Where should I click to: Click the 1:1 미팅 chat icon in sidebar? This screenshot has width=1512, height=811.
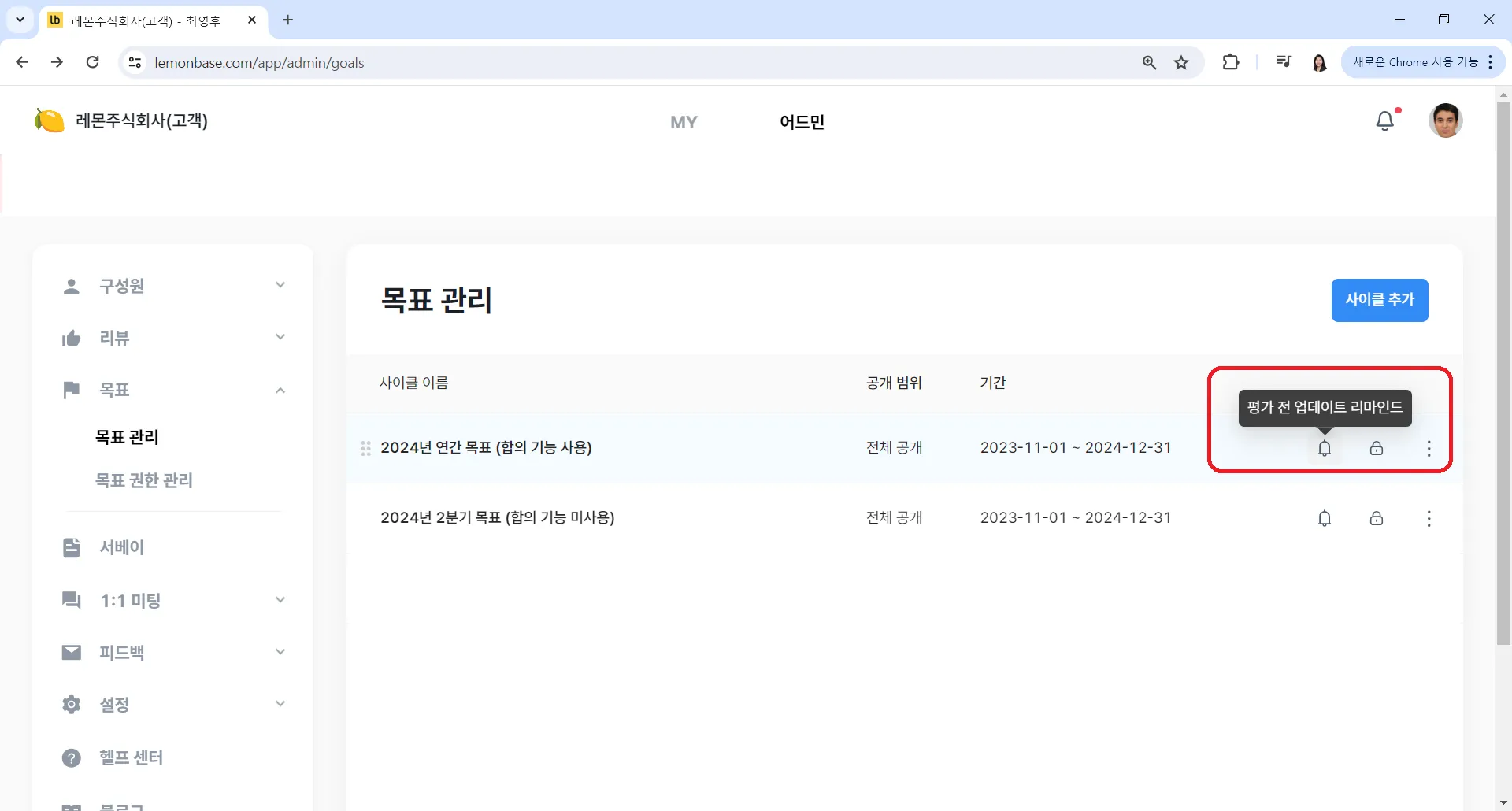(x=72, y=600)
